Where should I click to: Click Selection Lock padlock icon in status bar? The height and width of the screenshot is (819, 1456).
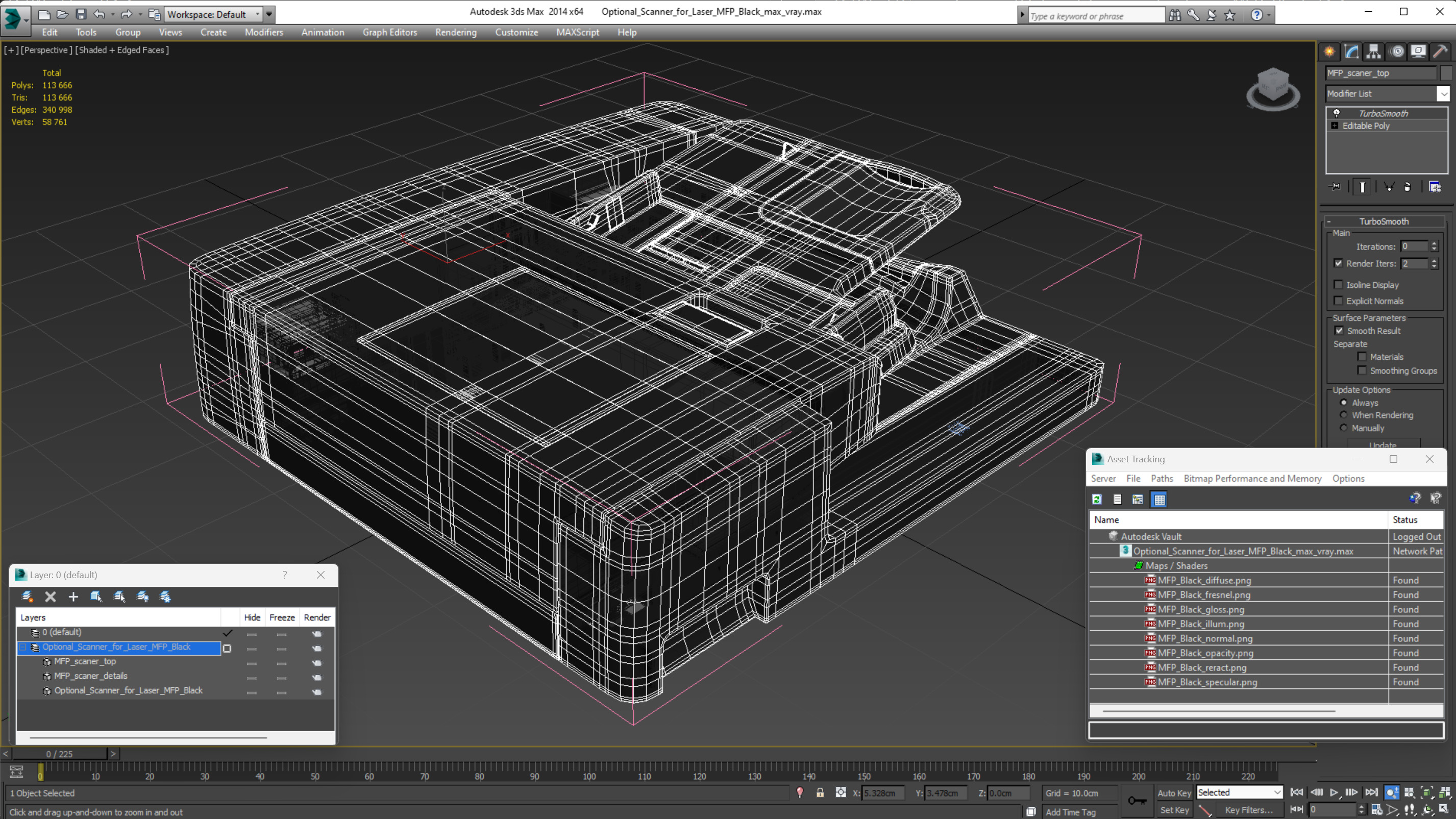820,792
